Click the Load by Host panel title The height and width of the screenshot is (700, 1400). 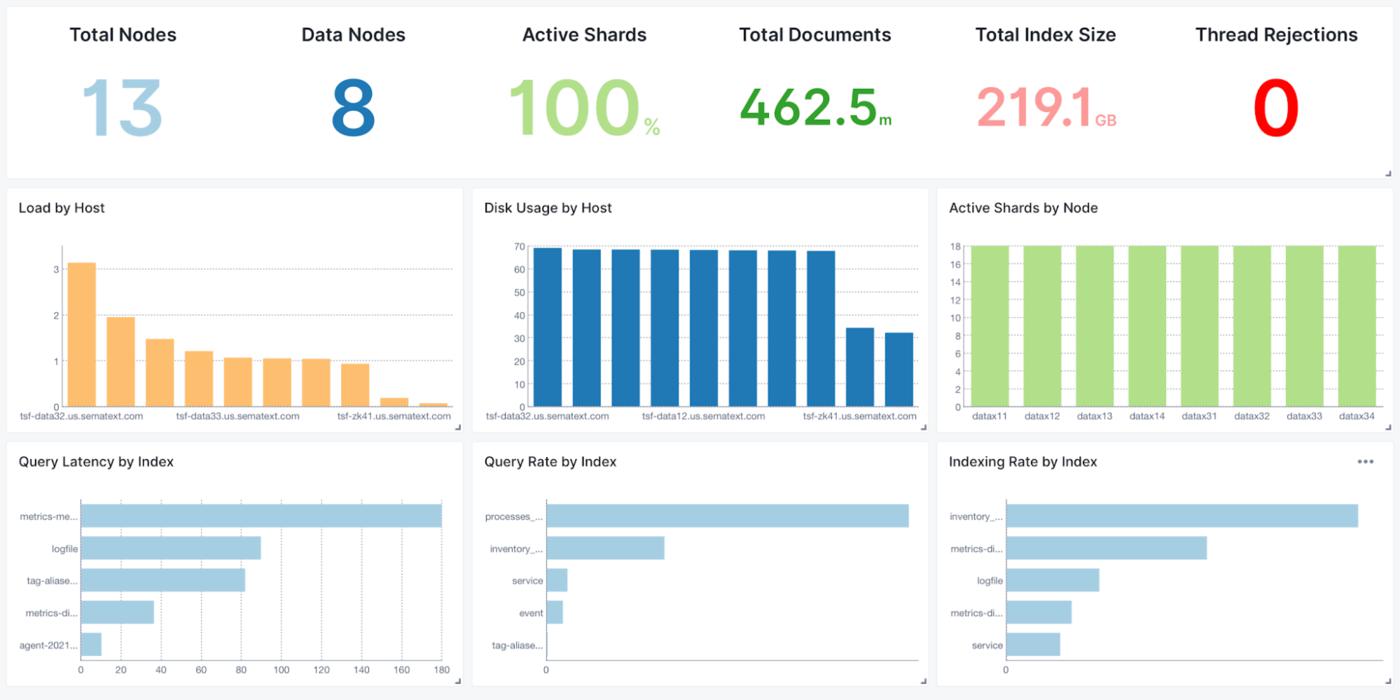tap(59, 208)
